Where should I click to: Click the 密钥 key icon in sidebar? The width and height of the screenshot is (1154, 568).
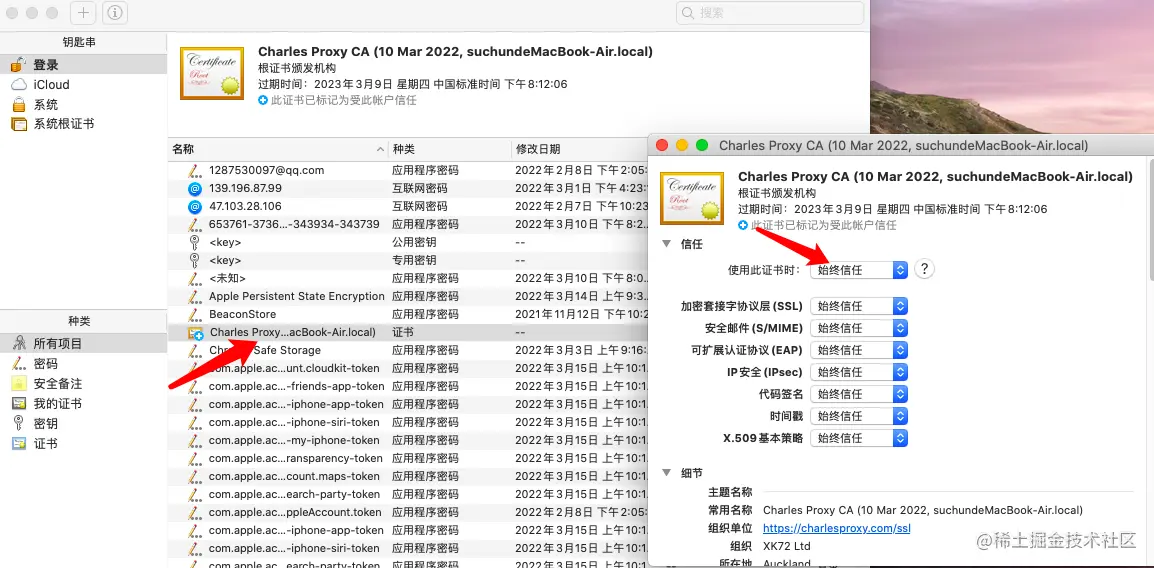(x=19, y=424)
